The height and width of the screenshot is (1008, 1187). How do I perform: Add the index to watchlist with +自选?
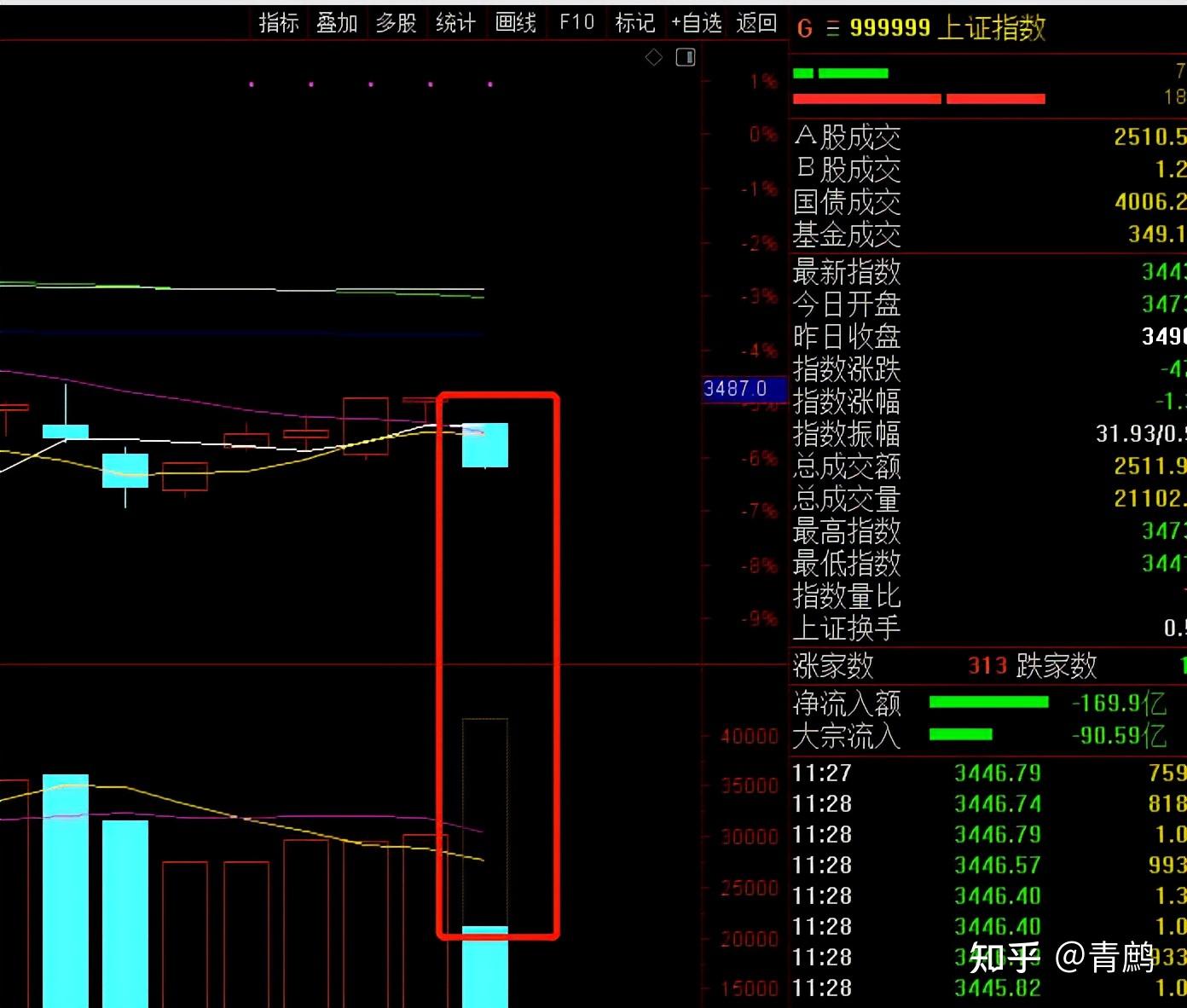pos(697,22)
